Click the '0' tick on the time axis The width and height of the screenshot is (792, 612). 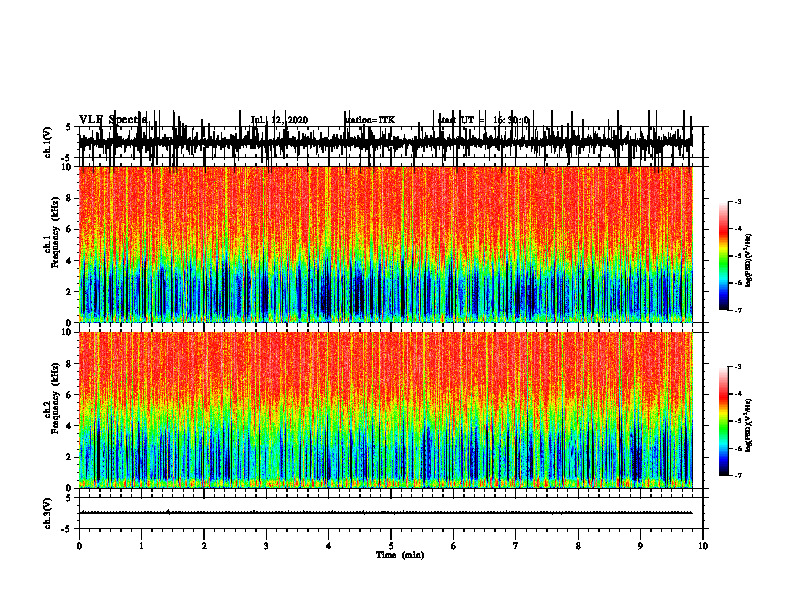[79, 546]
